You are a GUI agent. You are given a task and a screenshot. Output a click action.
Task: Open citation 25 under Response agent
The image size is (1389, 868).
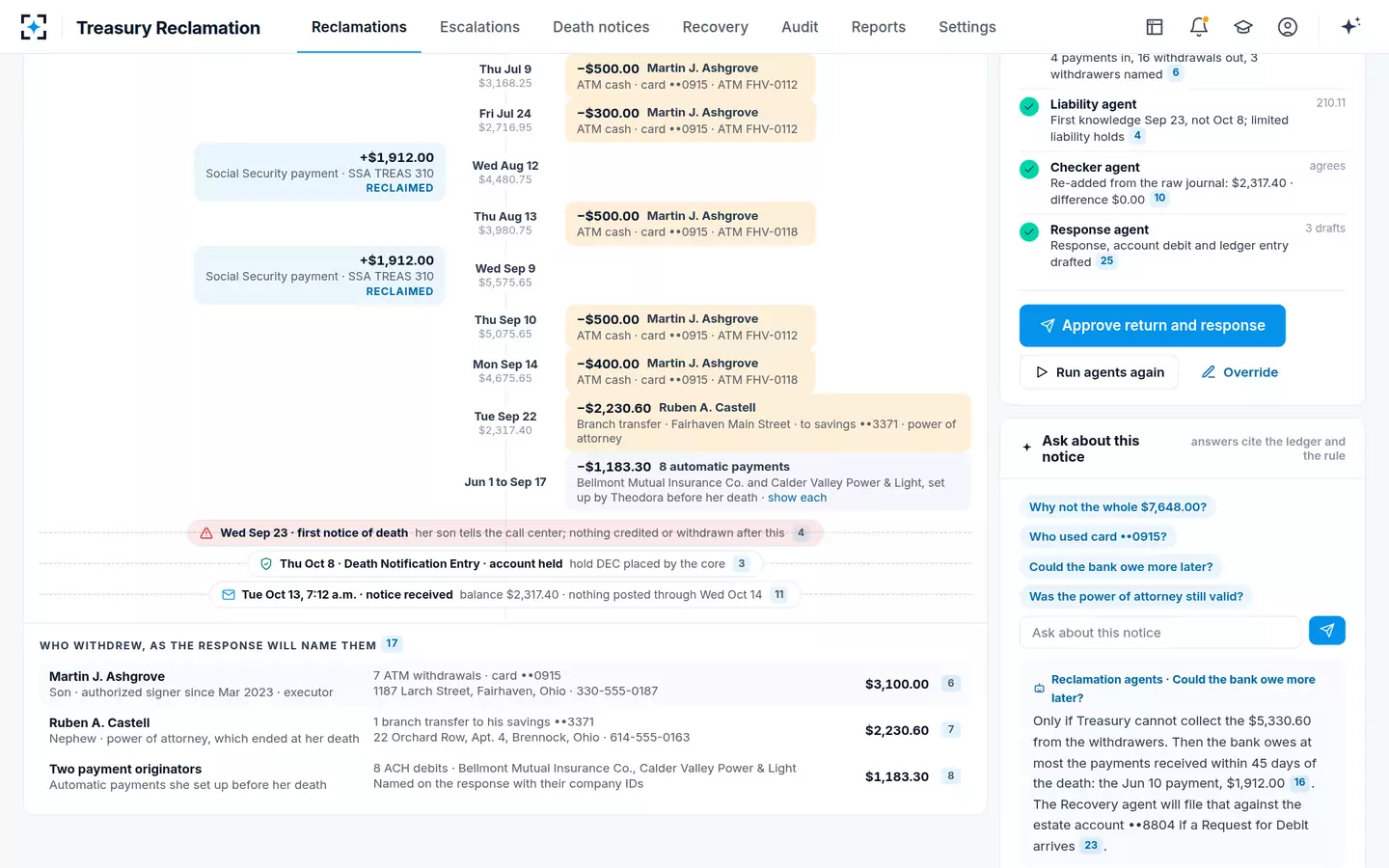[x=1107, y=261]
